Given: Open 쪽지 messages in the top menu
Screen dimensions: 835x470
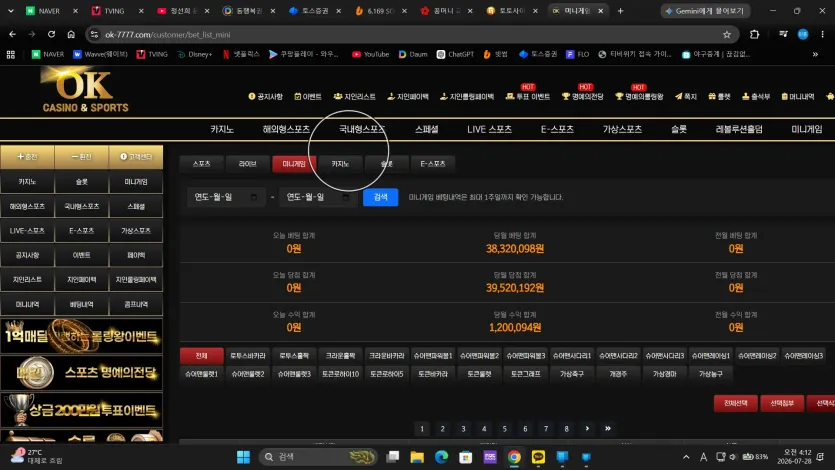Looking at the screenshot, I should (x=685, y=96).
